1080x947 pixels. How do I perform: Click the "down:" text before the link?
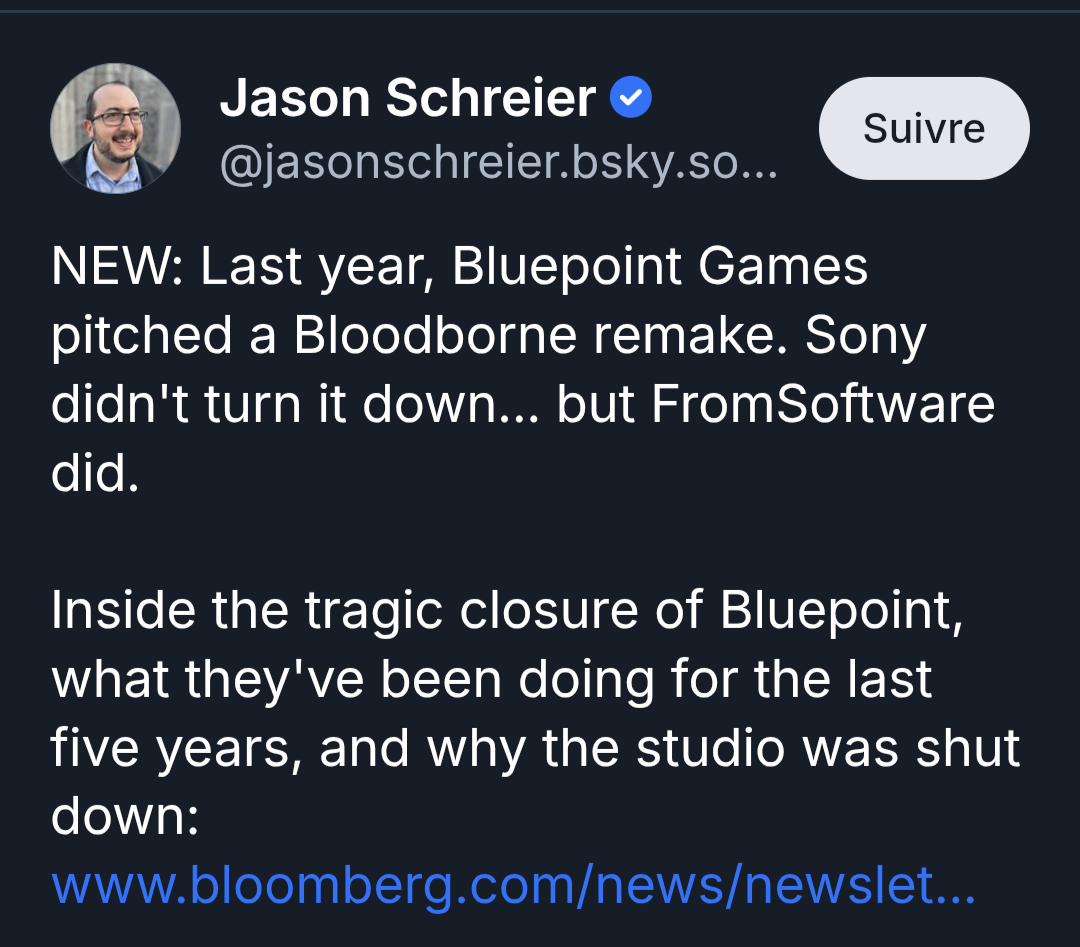coord(125,816)
